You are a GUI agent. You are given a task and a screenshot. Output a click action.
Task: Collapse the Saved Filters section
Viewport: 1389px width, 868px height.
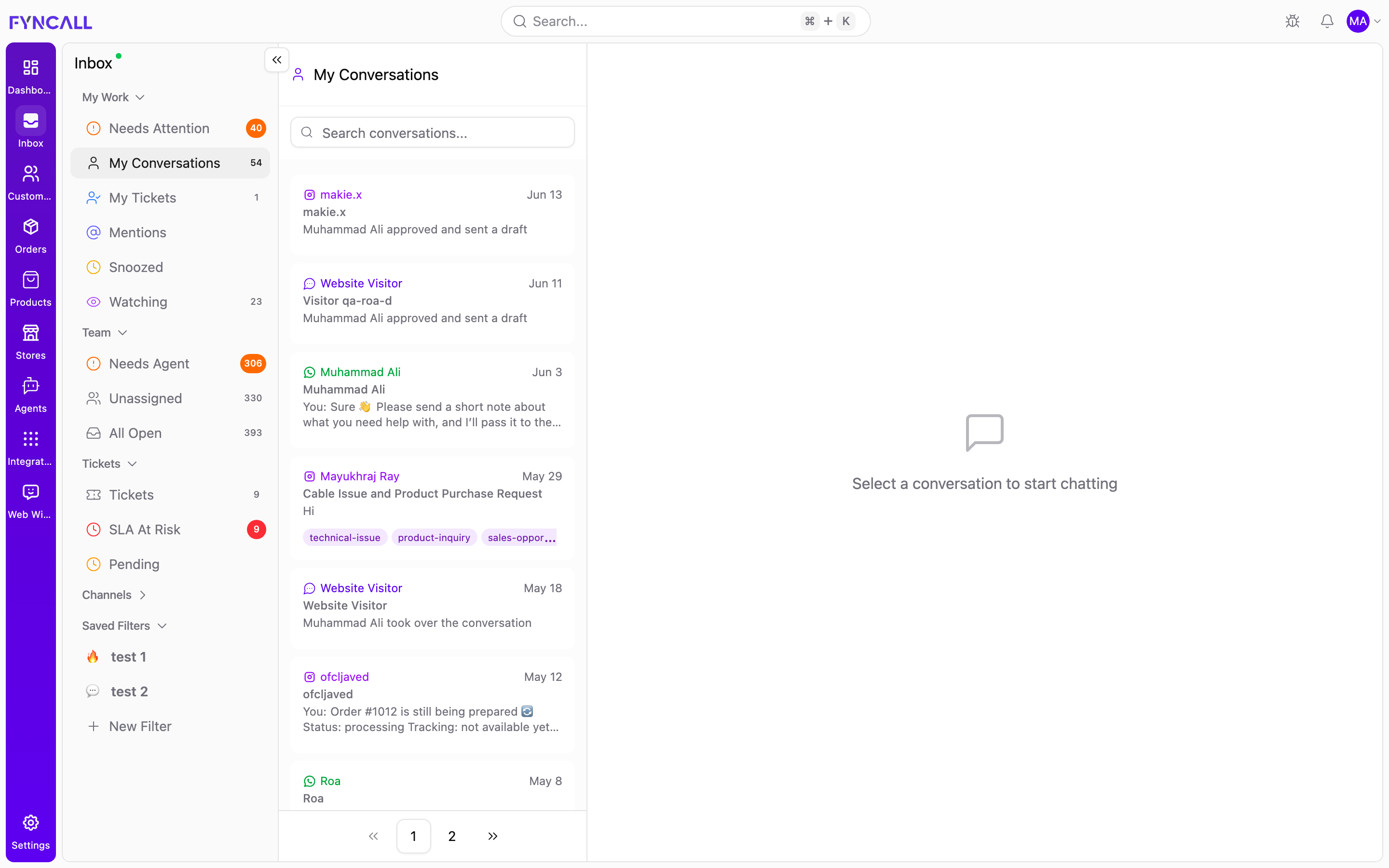point(124,626)
